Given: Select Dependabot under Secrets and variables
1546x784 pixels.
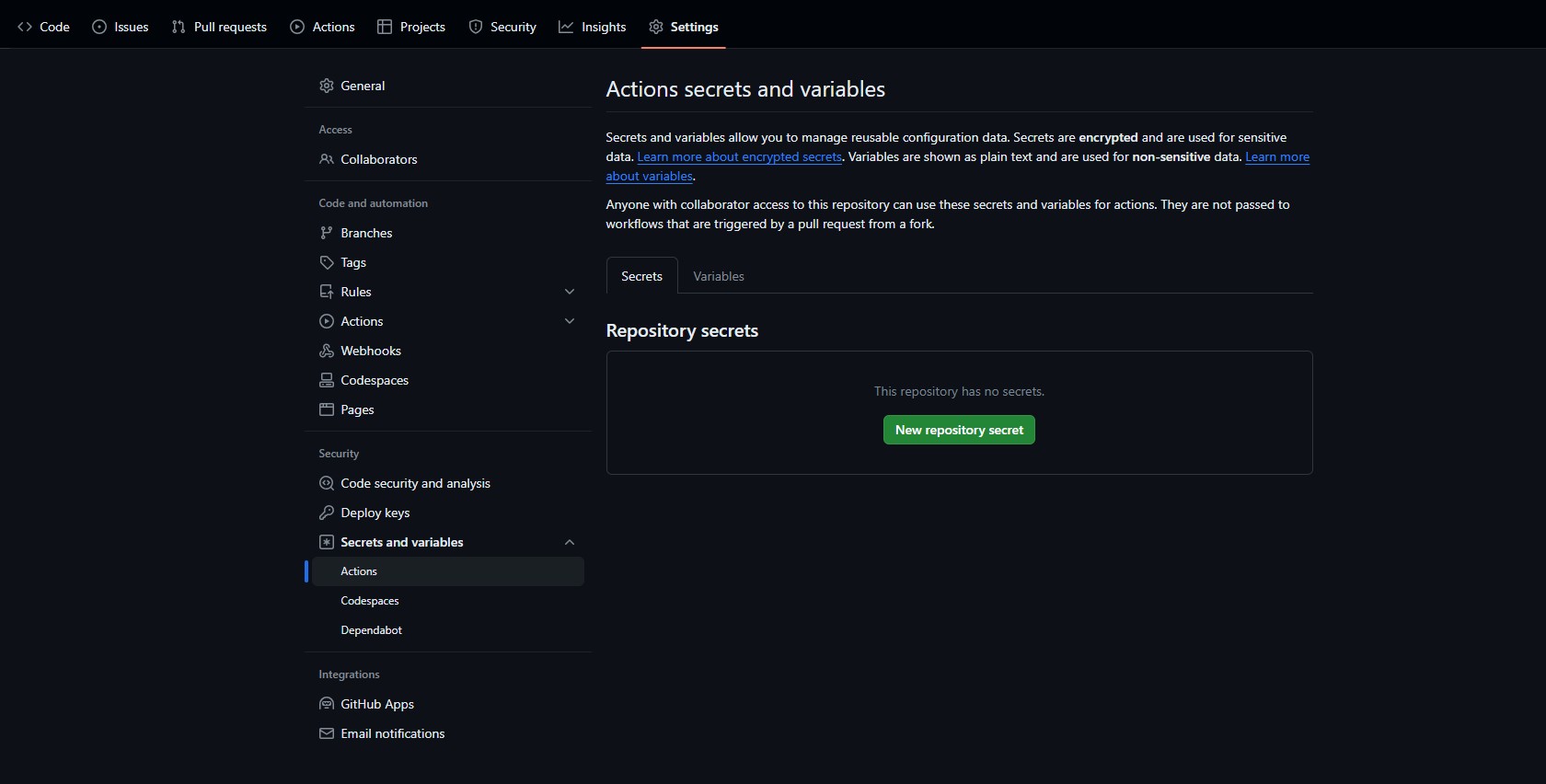Looking at the screenshot, I should click(x=371, y=630).
